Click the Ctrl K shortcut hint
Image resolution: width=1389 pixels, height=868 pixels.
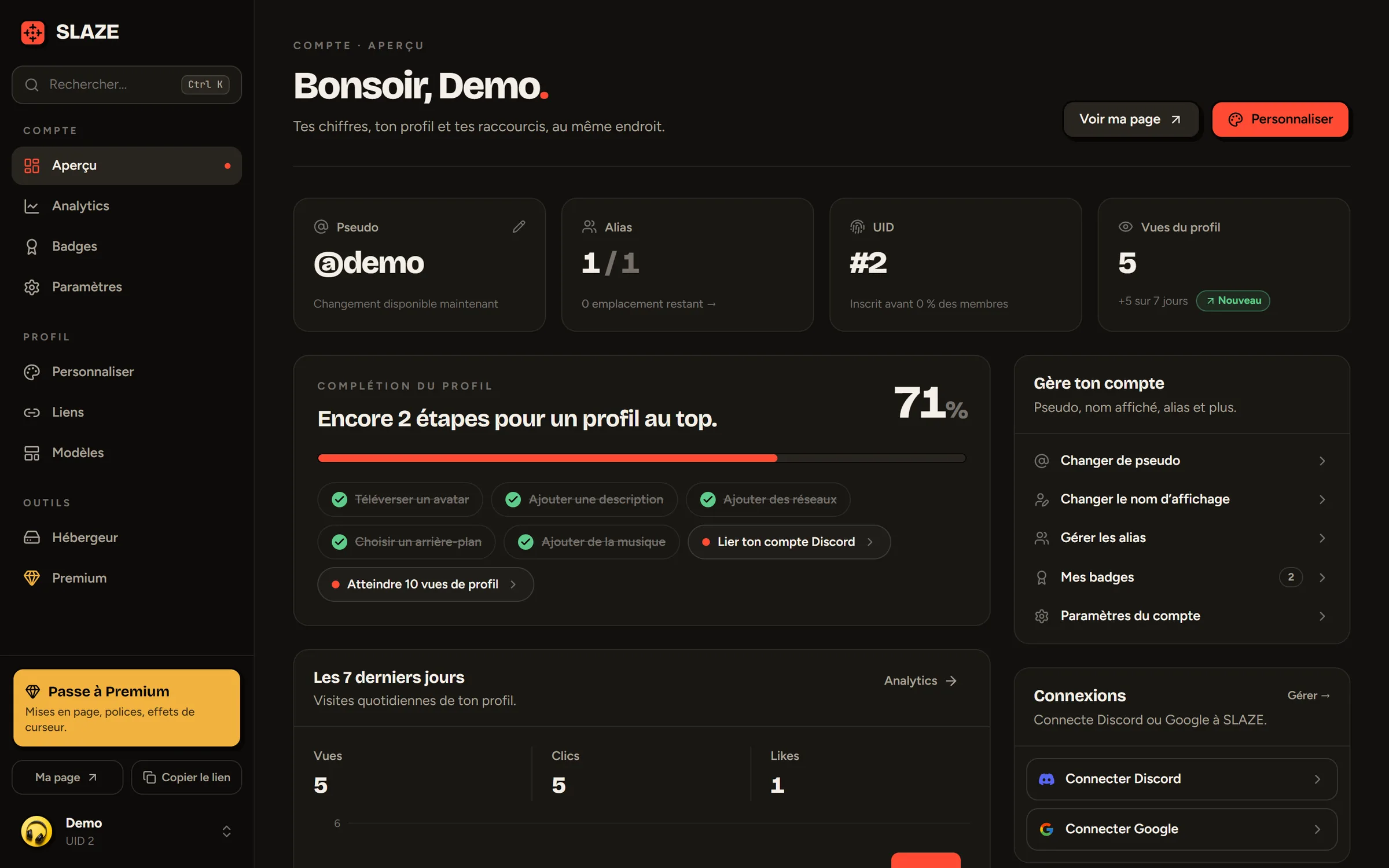tap(205, 85)
